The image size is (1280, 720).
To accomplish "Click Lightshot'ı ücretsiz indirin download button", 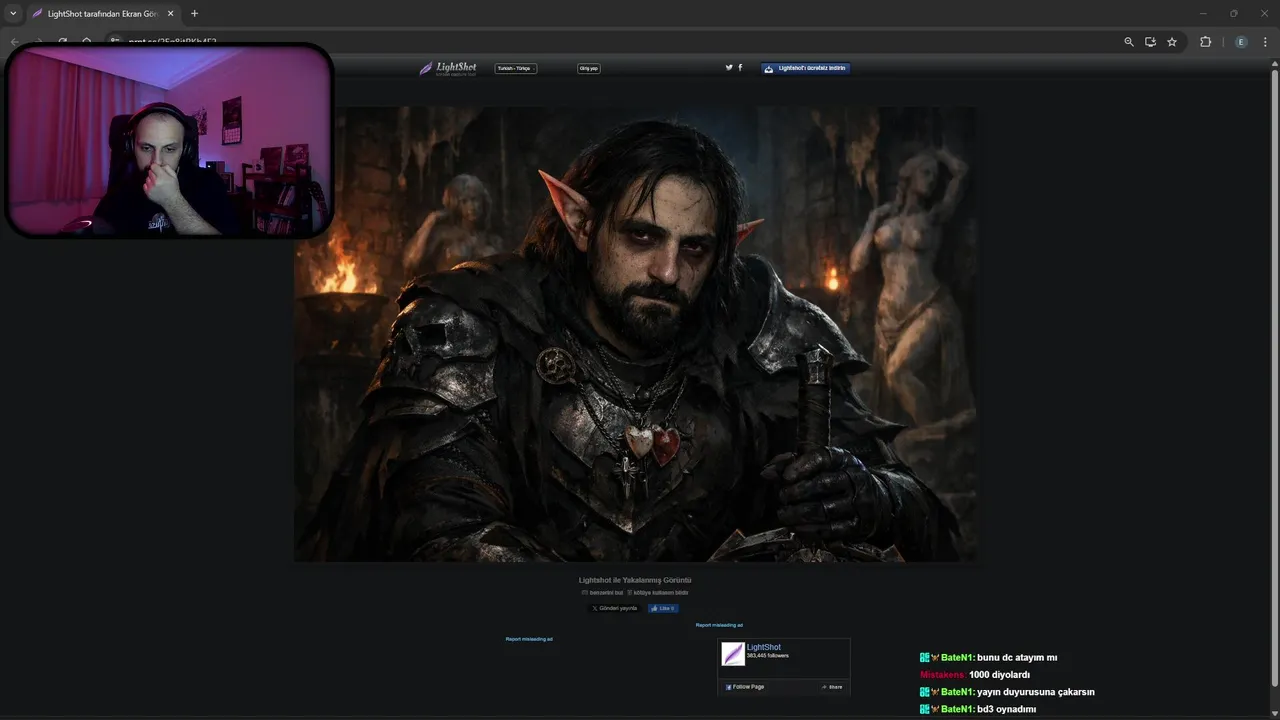I will tap(806, 68).
